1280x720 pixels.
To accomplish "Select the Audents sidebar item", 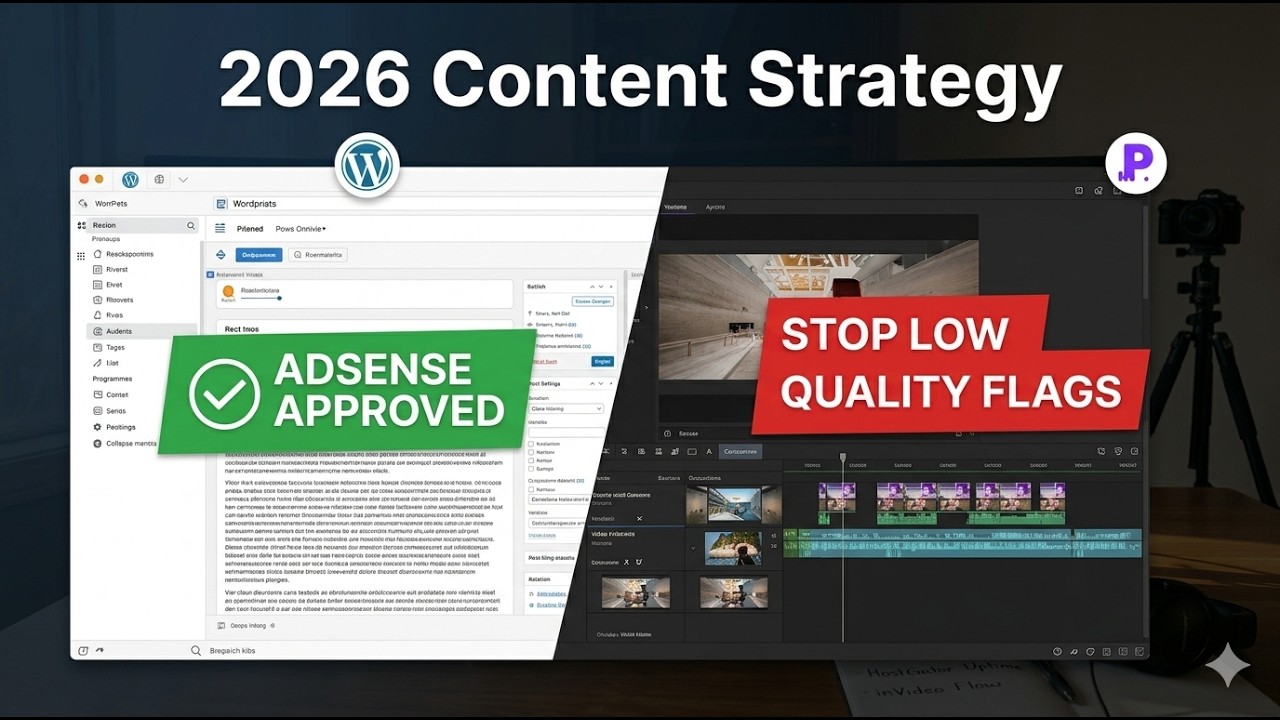I will click(135, 331).
